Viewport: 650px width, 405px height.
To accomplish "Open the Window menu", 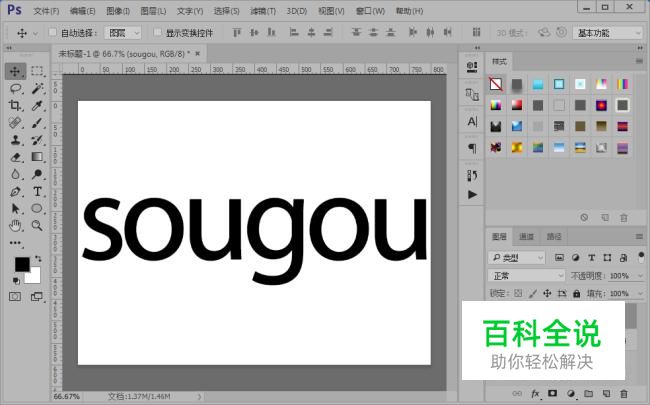I will coord(370,11).
